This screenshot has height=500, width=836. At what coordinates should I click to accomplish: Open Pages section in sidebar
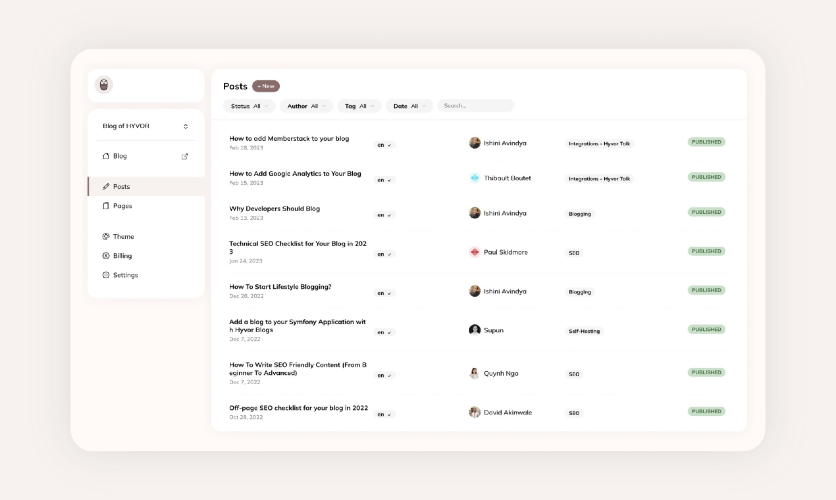[146, 206]
